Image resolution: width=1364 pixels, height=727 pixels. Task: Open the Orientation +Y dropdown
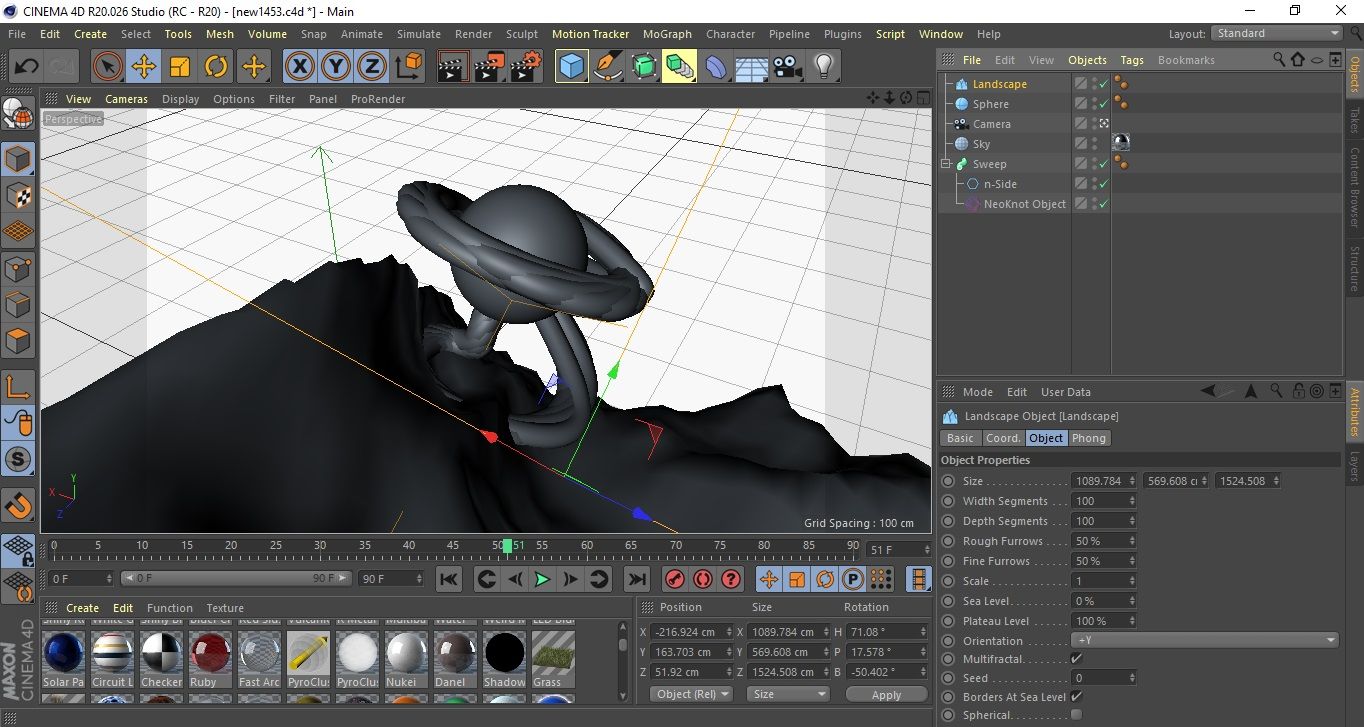click(x=1205, y=641)
